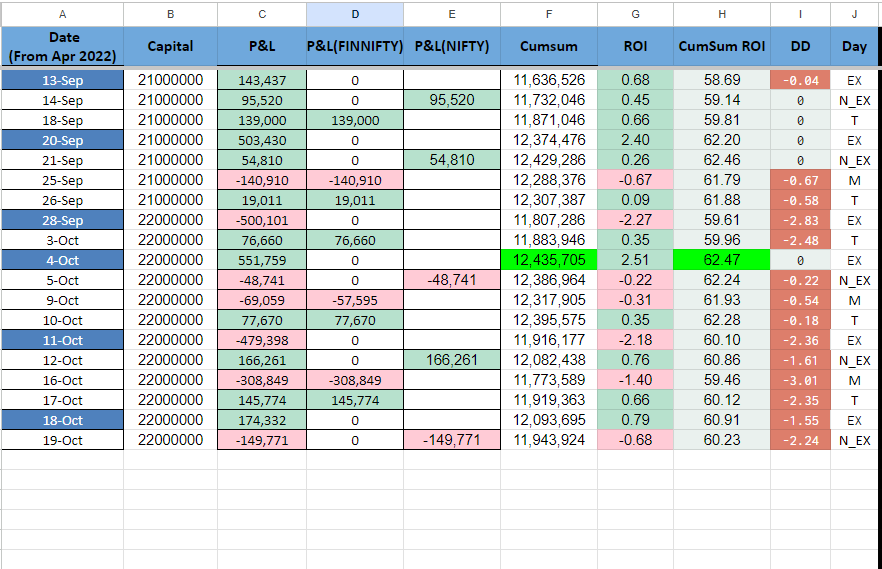Click ROI value 2.40

pos(635,140)
